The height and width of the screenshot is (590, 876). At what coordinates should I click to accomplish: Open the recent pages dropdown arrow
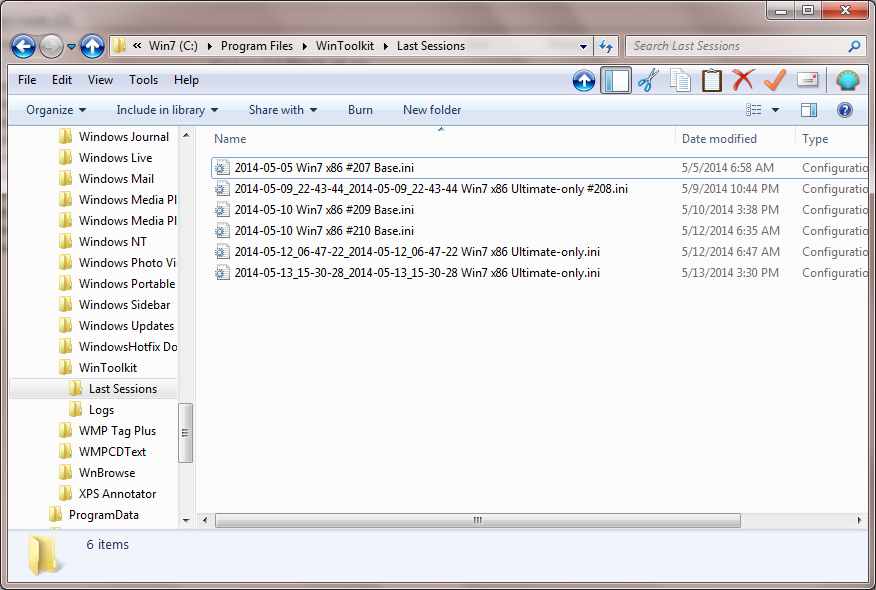pyautogui.click(x=72, y=46)
